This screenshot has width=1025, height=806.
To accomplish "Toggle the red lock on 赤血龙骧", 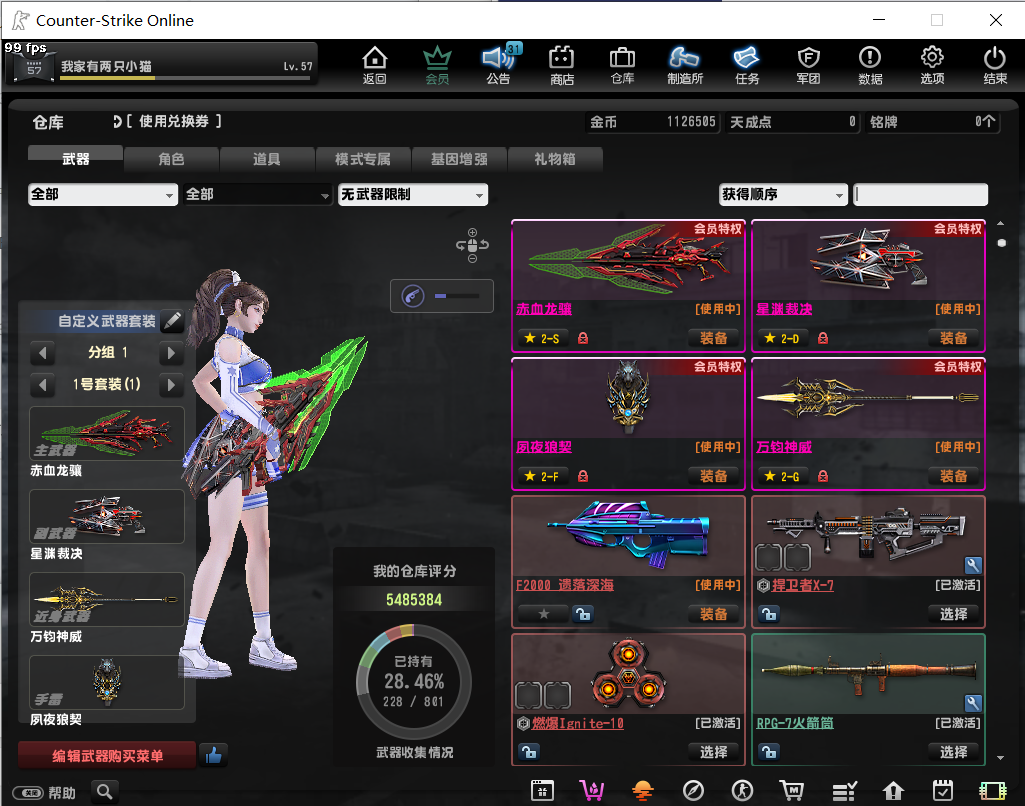I will pyautogui.click(x=583, y=338).
